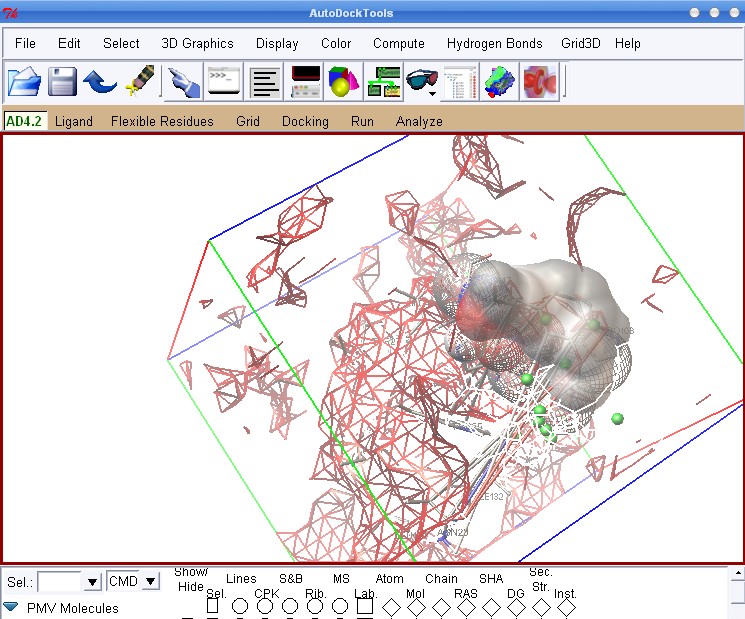This screenshot has width=745, height=619.
Task: Click the colored 3D shapes icon
Action: [343, 82]
